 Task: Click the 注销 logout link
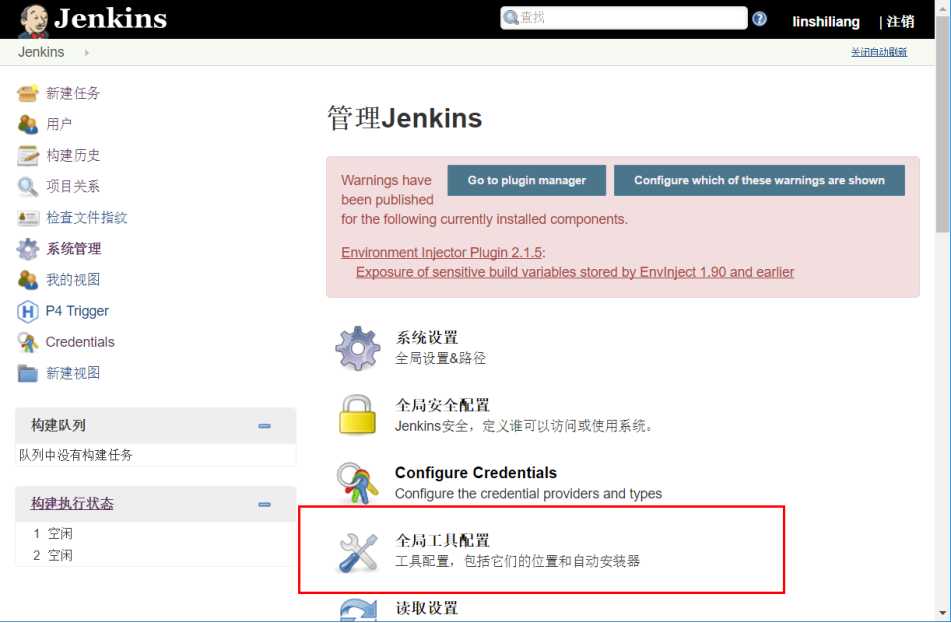pyautogui.click(x=900, y=22)
